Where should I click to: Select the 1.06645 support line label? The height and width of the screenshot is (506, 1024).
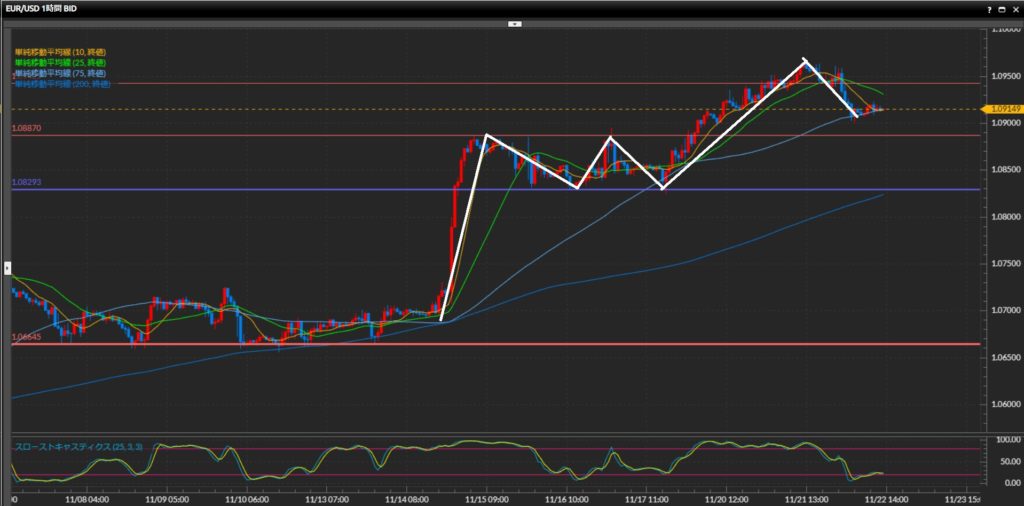26,337
